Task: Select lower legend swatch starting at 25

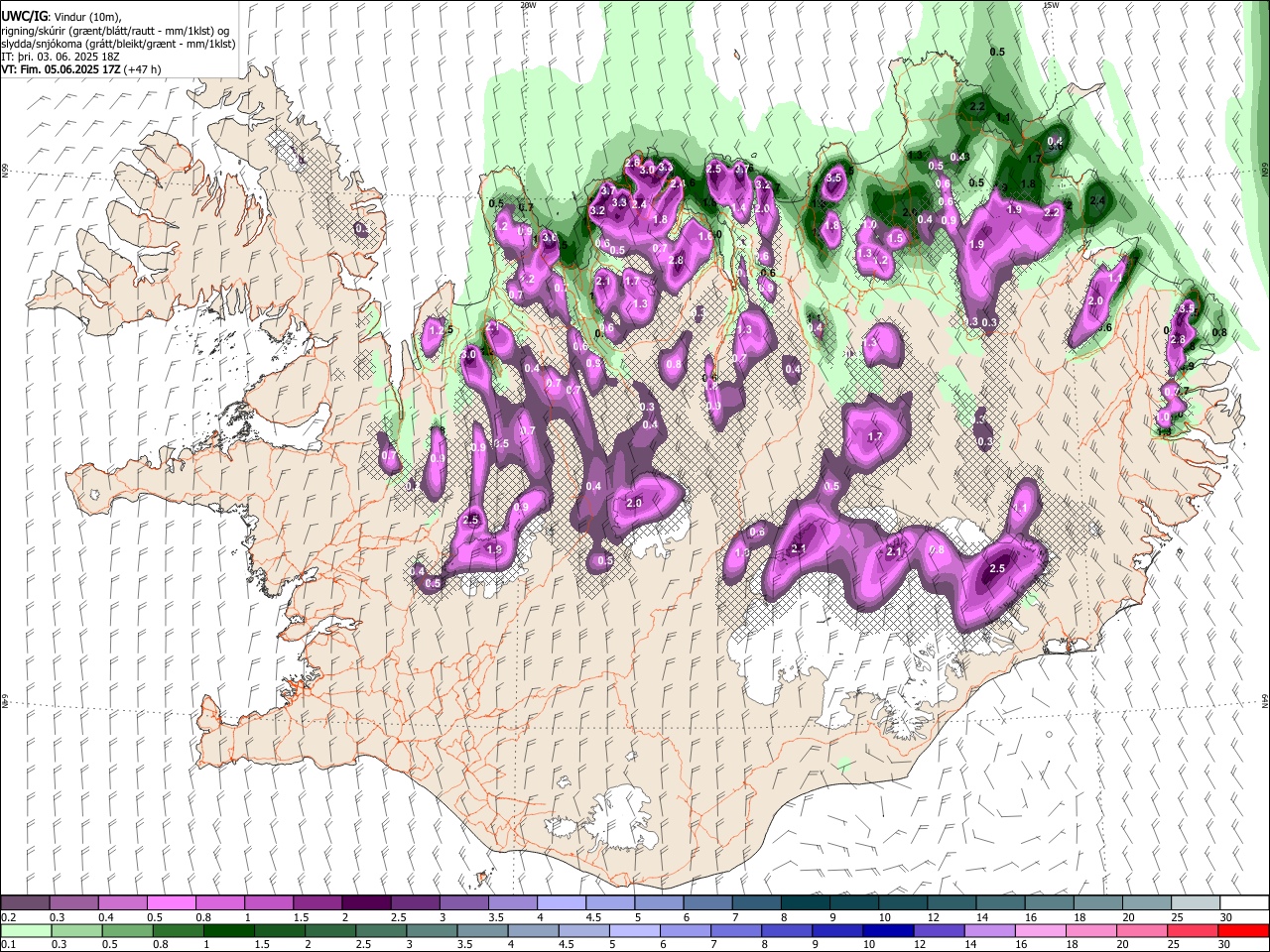Action: point(1194,930)
